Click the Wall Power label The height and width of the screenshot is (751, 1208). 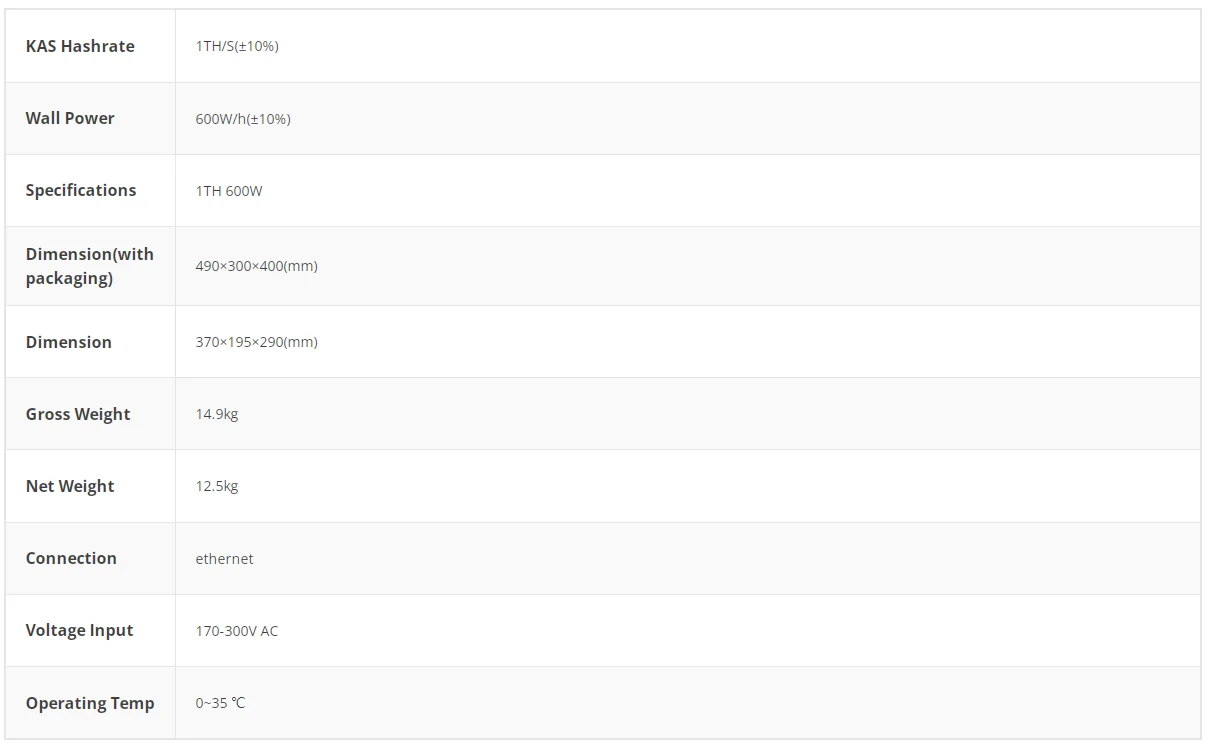(70, 118)
